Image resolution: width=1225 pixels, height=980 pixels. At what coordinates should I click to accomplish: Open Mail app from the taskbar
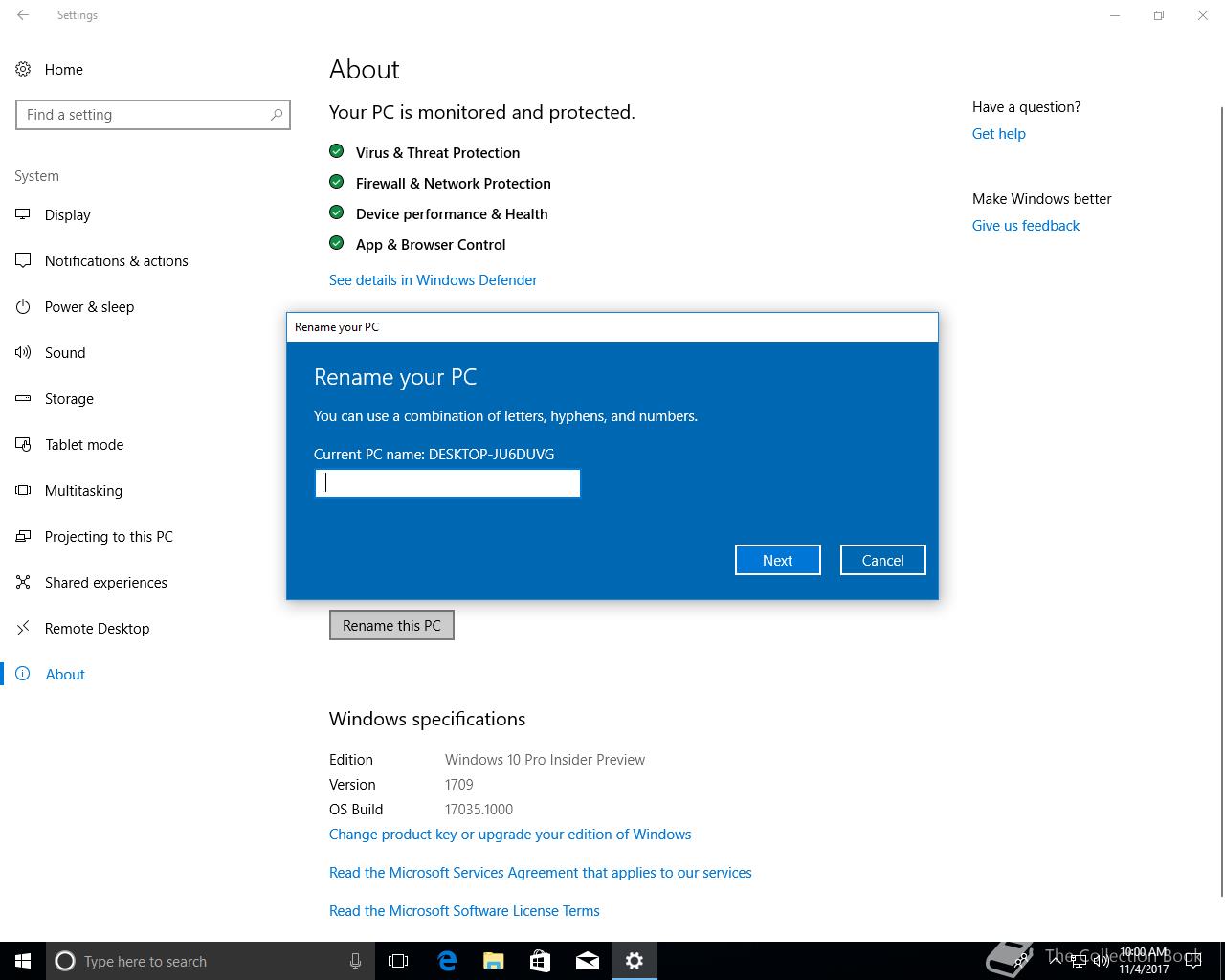(x=587, y=961)
